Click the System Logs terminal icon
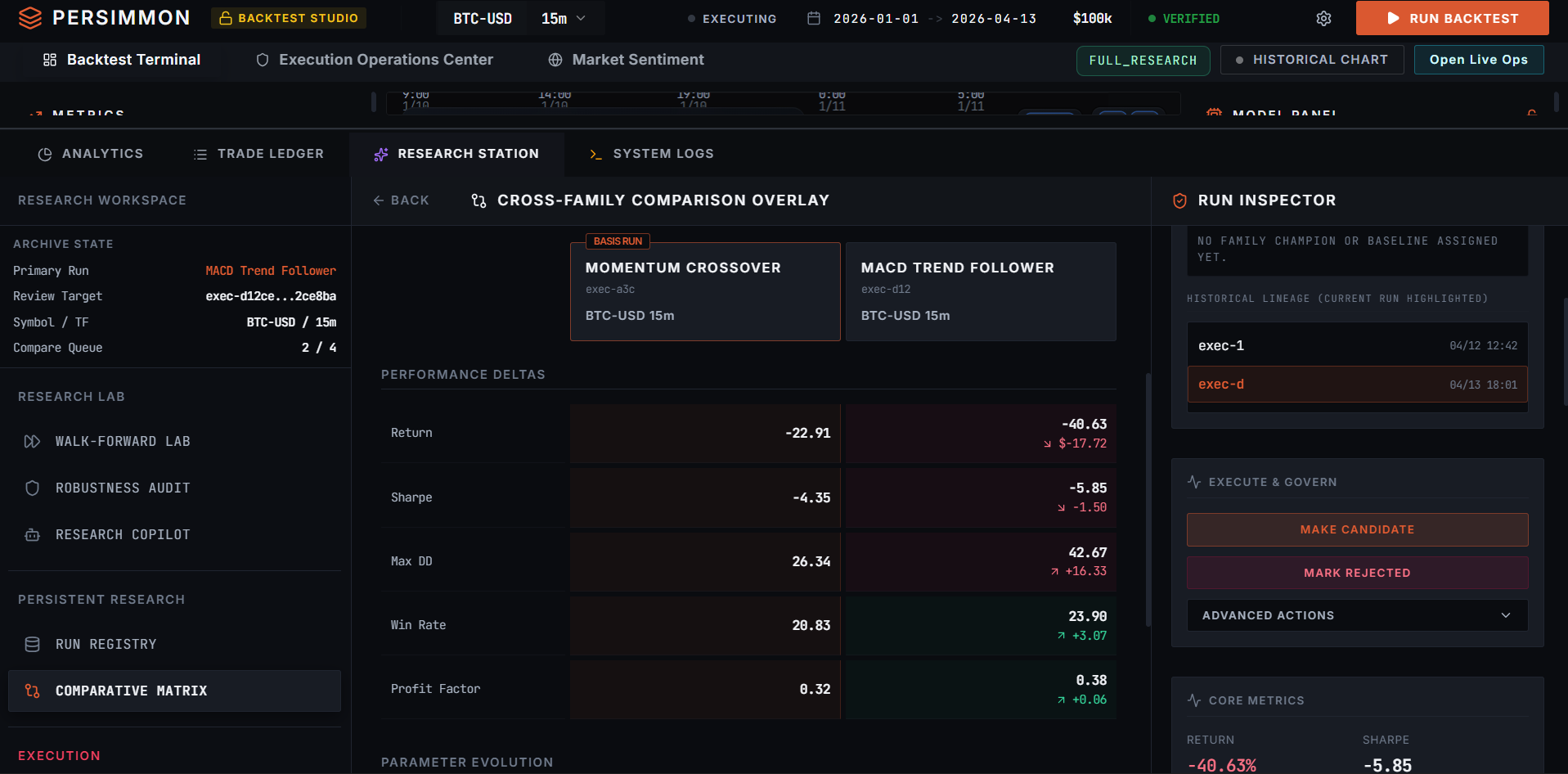The width and height of the screenshot is (1568, 774). tap(595, 154)
